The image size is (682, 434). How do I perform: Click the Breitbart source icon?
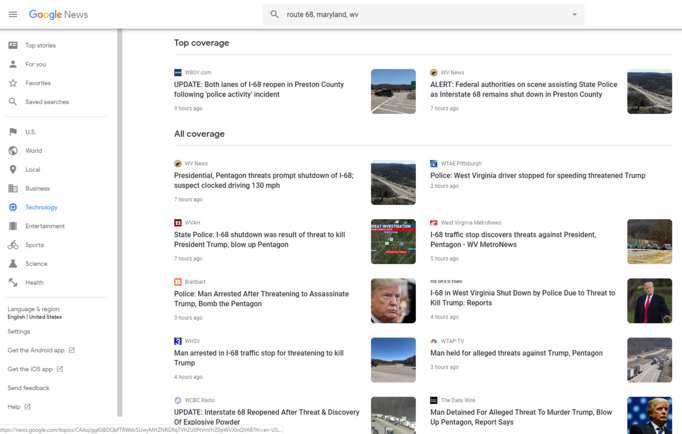[177, 282]
